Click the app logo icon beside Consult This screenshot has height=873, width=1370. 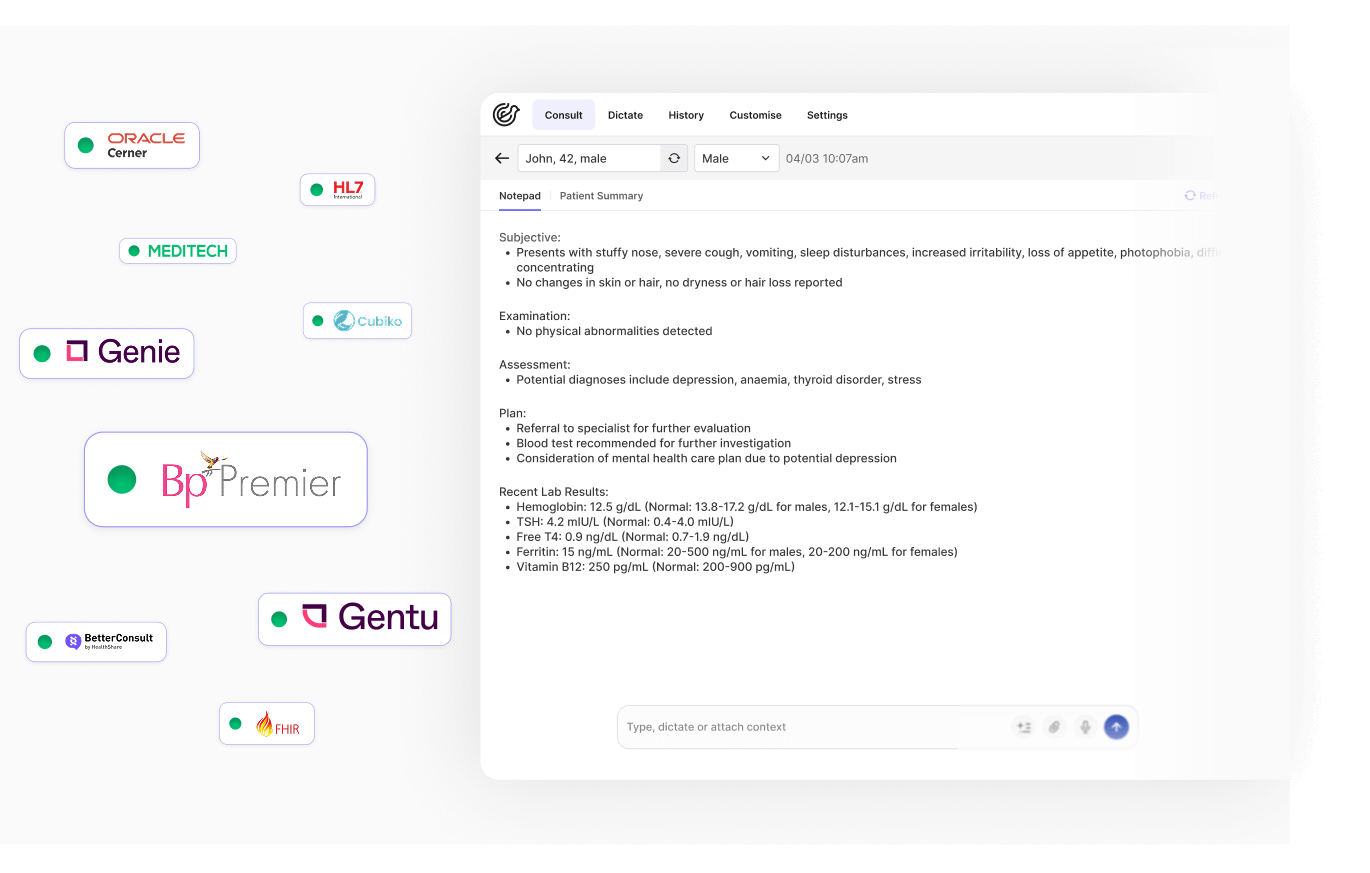tap(506, 115)
